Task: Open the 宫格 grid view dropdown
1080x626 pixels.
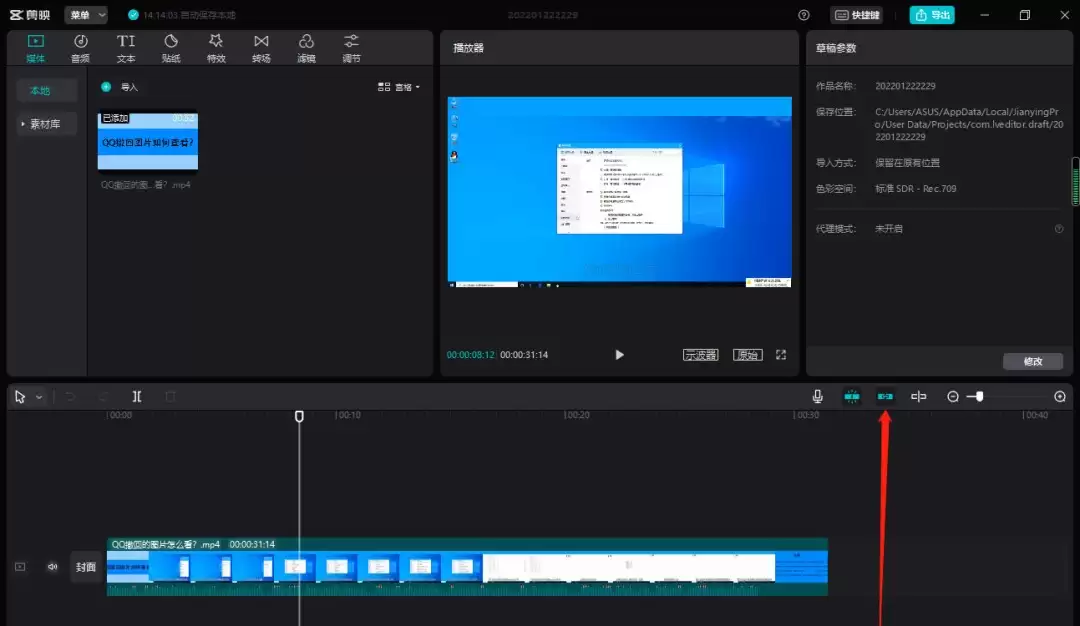Action: (399, 87)
